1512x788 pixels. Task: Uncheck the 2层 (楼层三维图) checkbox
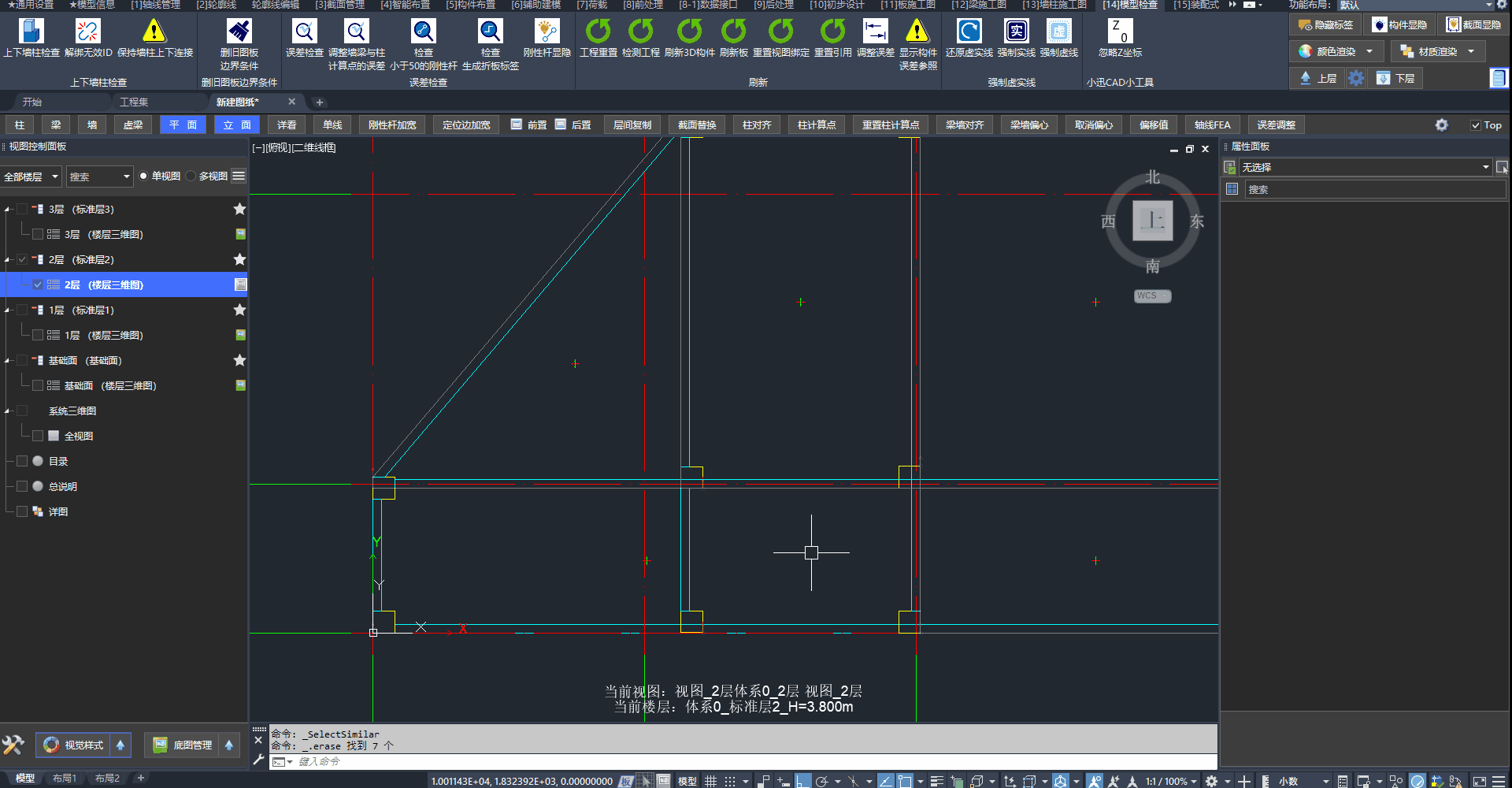[x=38, y=284]
